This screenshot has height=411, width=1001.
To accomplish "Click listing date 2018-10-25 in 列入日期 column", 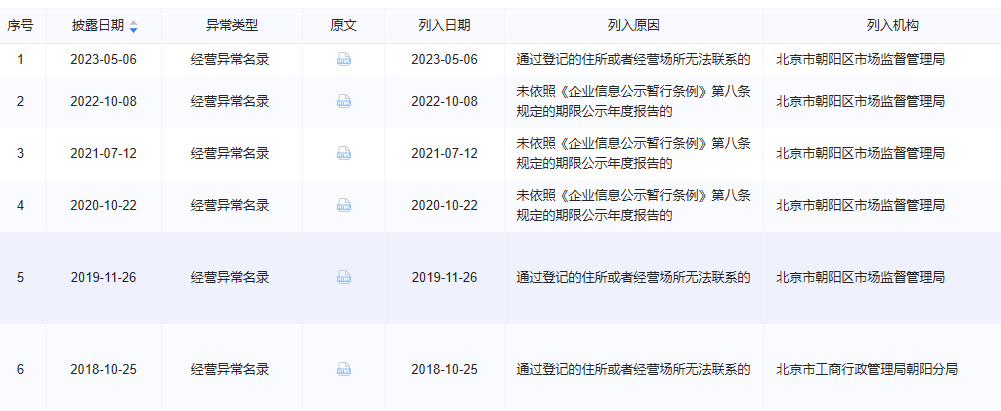I will pyautogui.click(x=444, y=370).
